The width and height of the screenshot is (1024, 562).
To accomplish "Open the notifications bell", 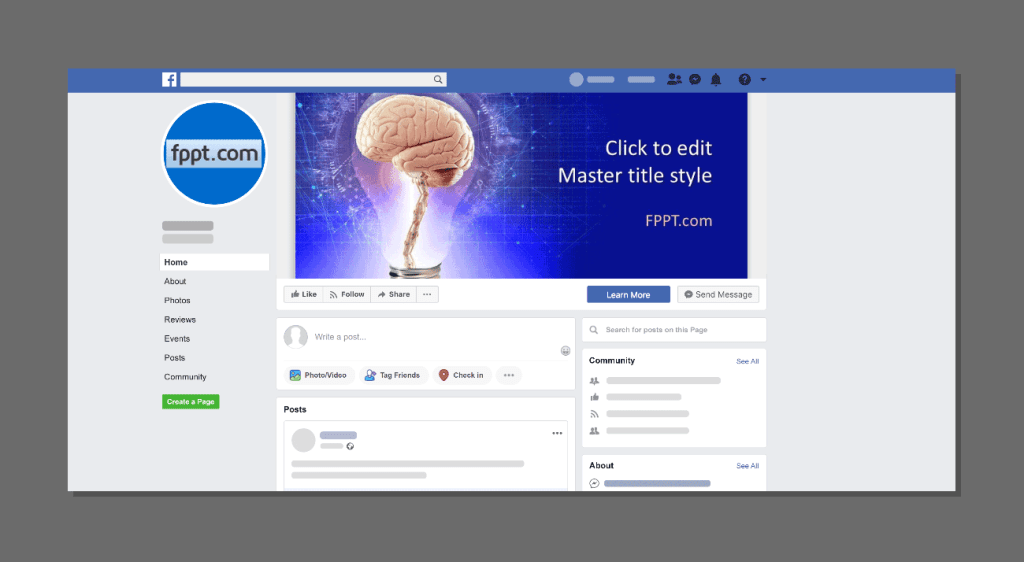I will click(x=716, y=80).
